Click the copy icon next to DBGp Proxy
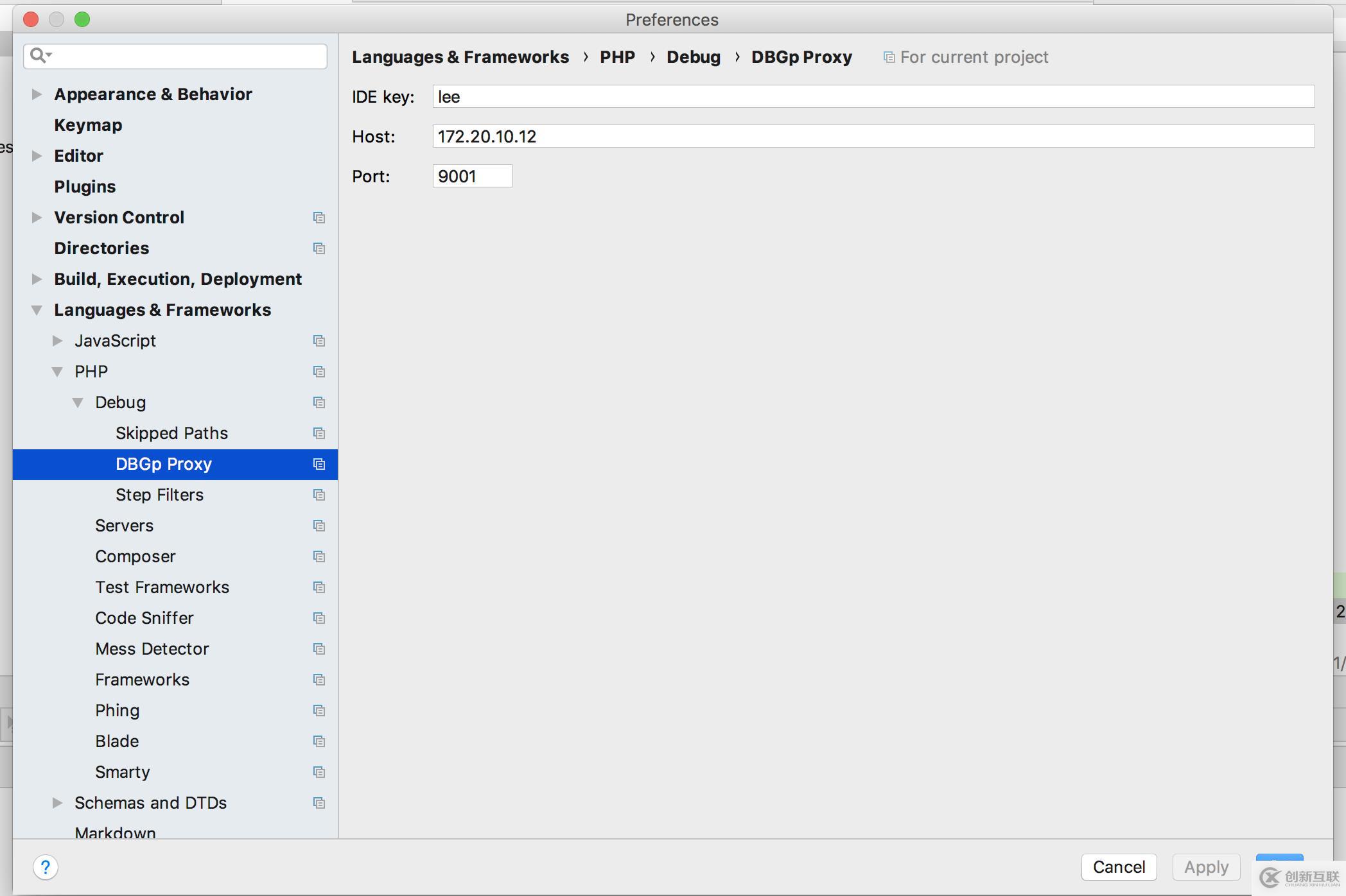The width and height of the screenshot is (1346, 896). click(x=319, y=463)
